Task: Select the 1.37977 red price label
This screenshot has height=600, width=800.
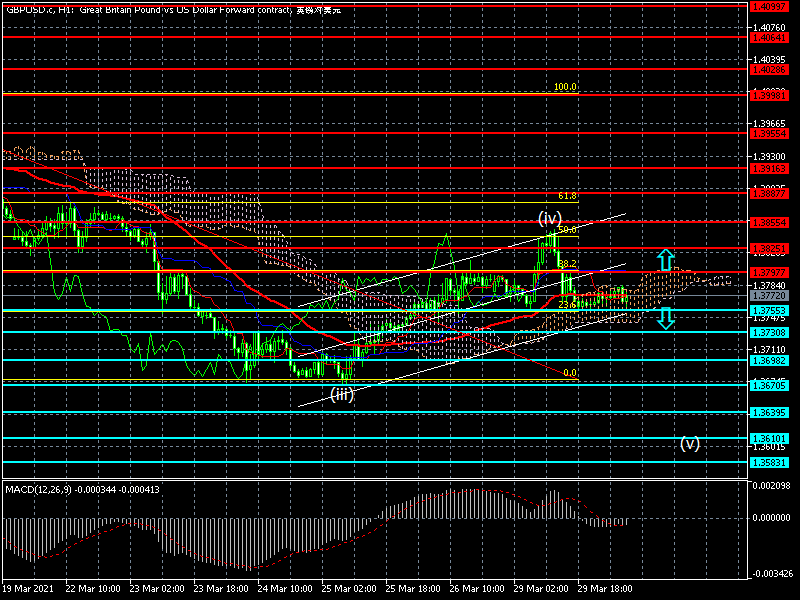Action: pos(769,273)
